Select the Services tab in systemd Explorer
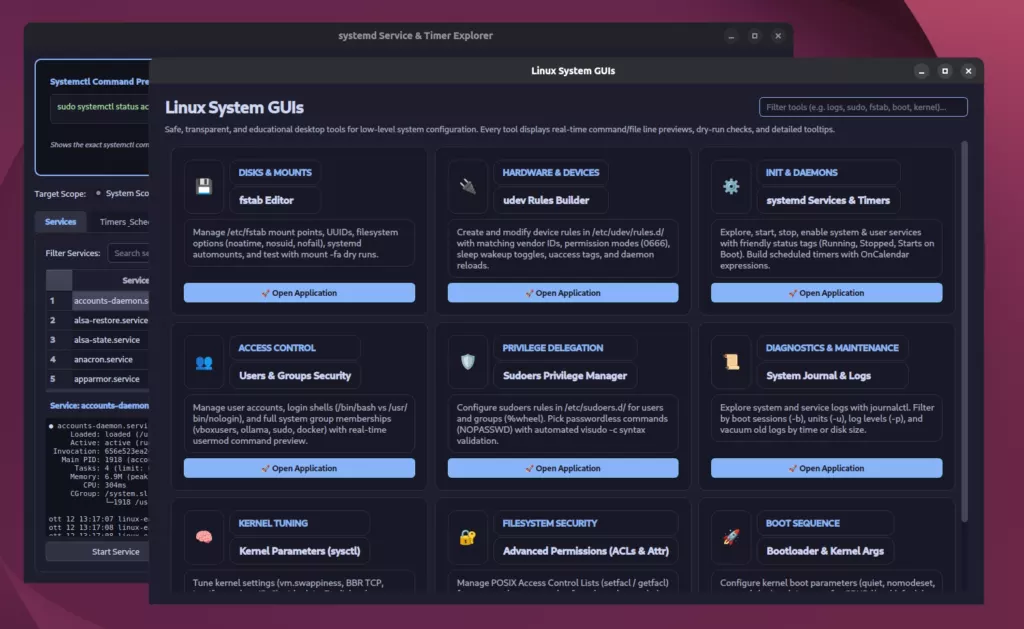Image resolution: width=1024 pixels, height=629 pixels. [60, 222]
